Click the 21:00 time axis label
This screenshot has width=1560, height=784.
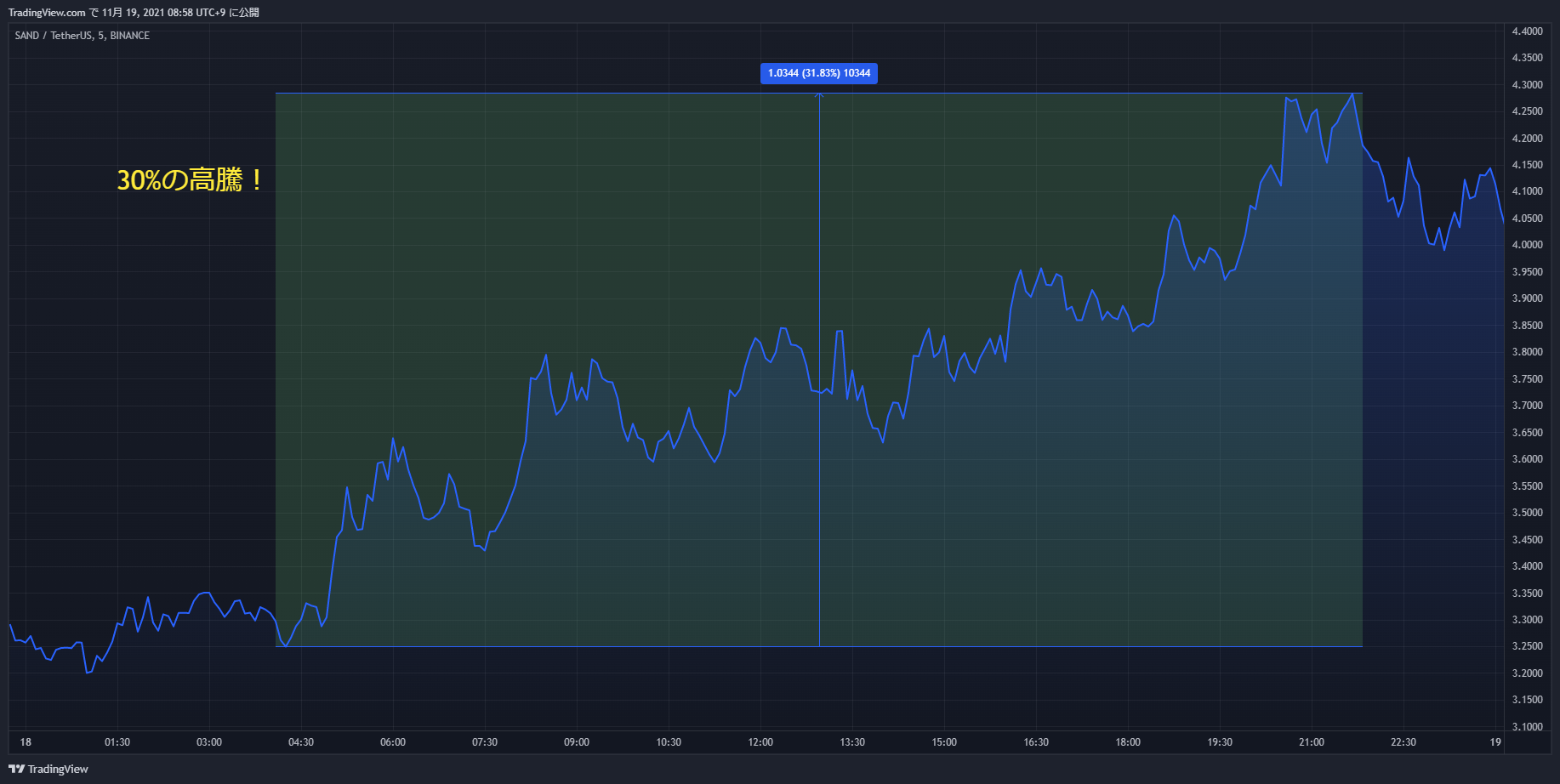tap(1312, 742)
